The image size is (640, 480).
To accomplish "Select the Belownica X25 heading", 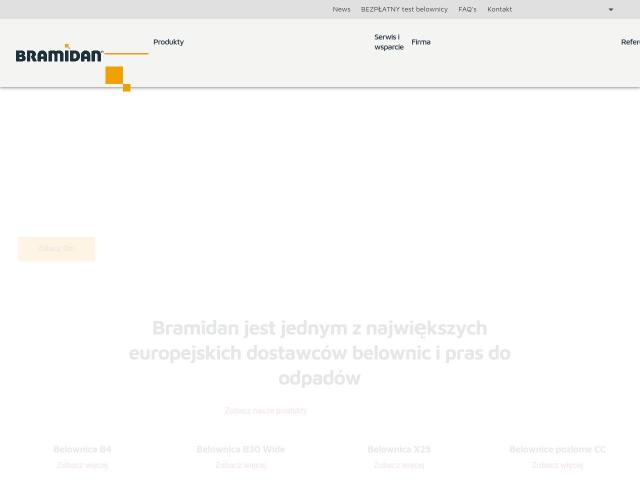I will 399,449.
